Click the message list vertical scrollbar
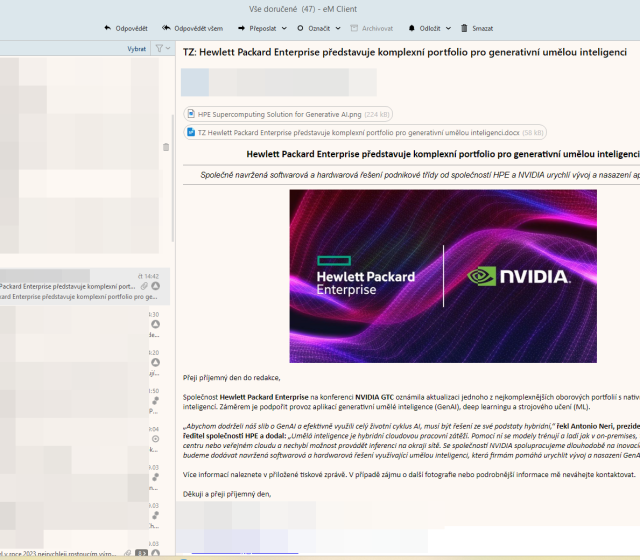The height and width of the screenshot is (560, 640). click(x=173, y=178)
